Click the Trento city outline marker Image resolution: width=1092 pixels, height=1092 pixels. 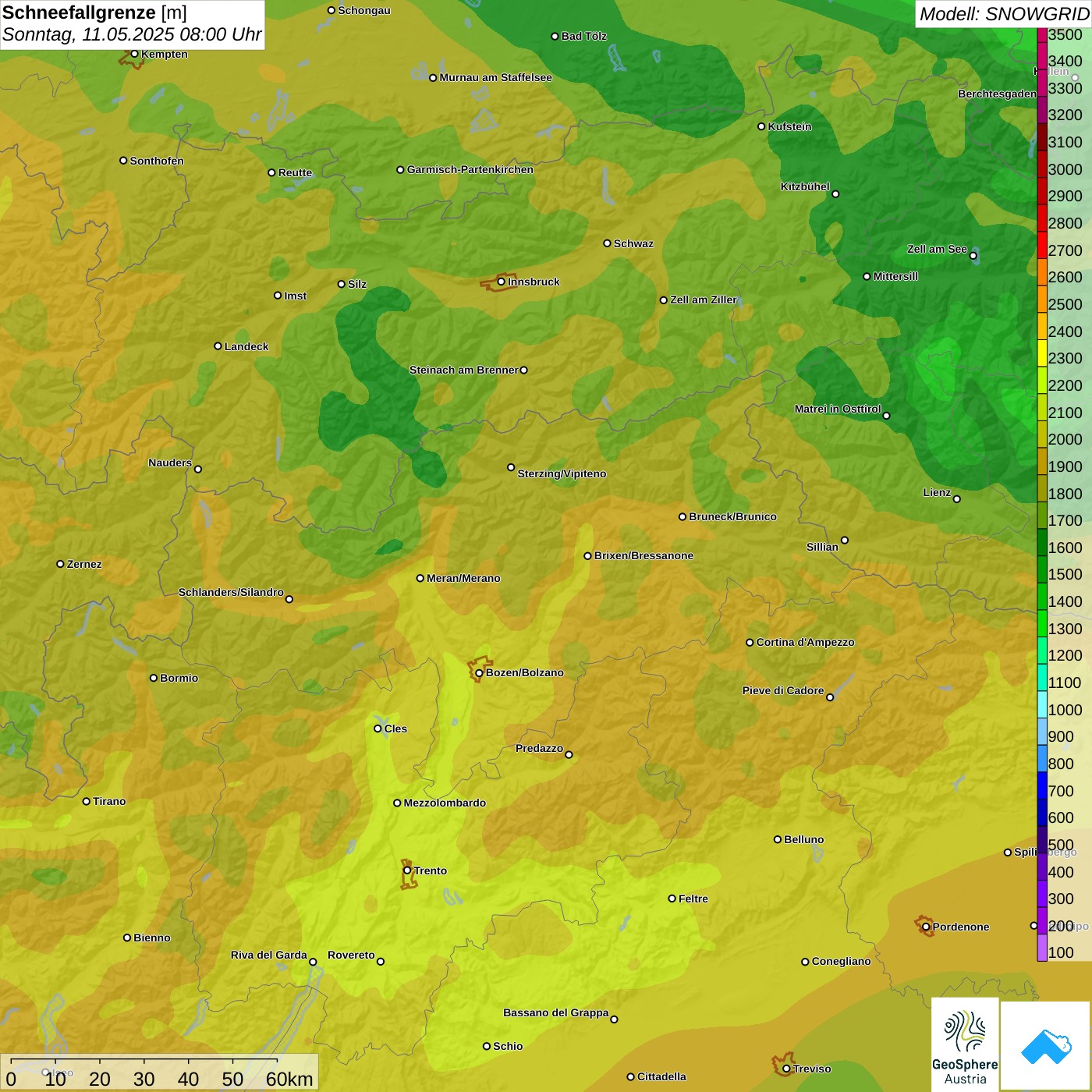[409, 874]
